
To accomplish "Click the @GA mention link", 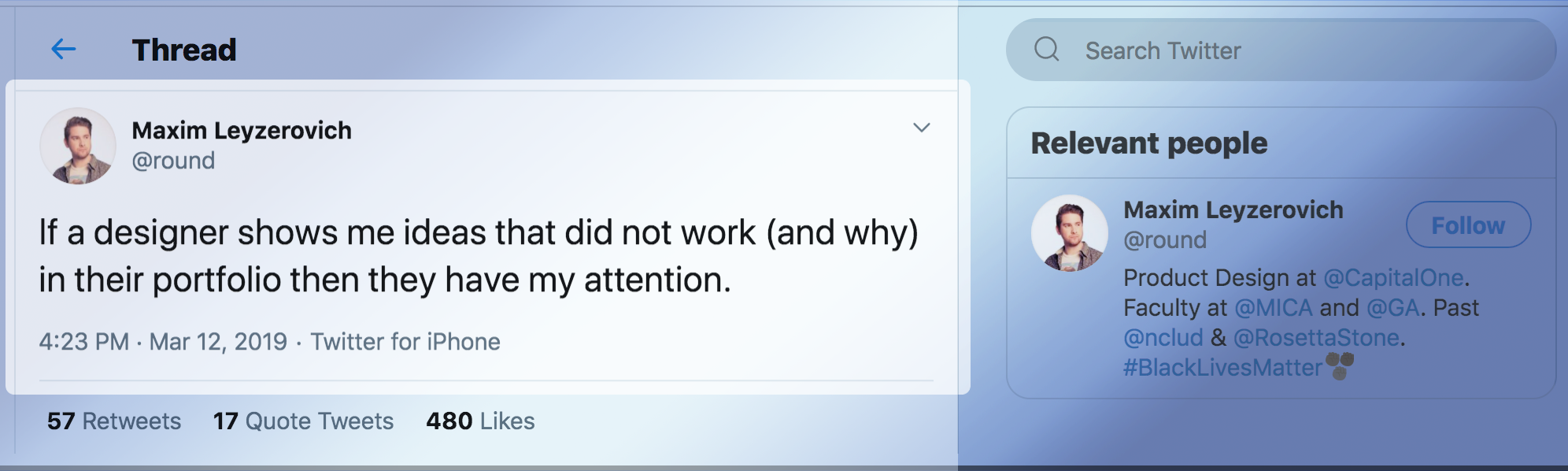I will tap(1393, 308).
